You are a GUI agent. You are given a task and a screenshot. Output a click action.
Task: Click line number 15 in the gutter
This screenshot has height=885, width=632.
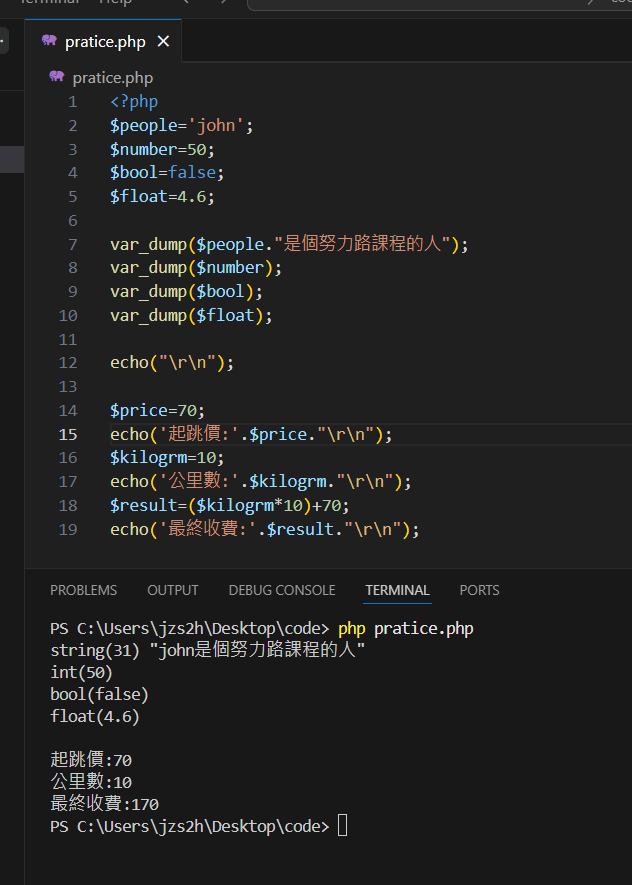coord(68,435)
